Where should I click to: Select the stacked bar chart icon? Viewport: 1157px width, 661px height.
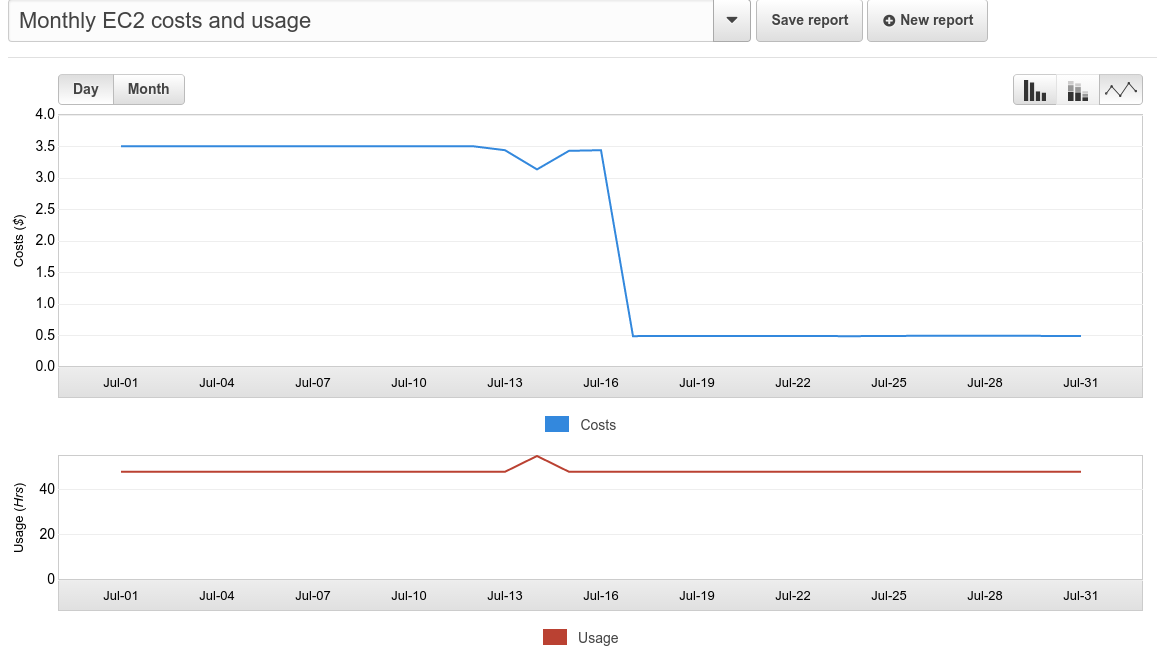tap(1077, 89)
